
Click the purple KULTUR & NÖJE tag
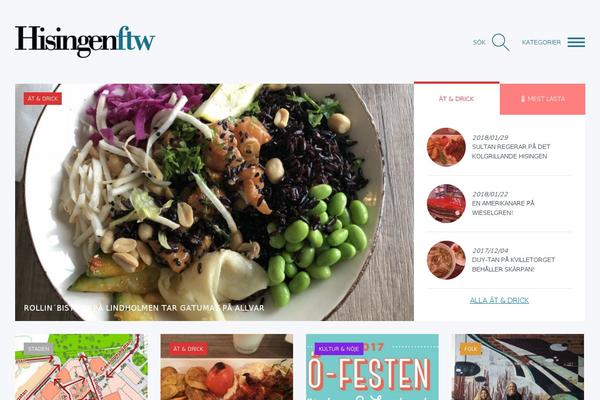tap(339, 349)
